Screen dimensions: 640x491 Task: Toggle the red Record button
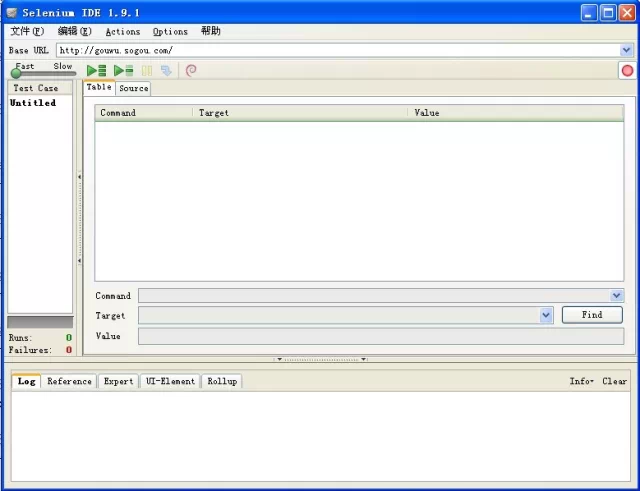tap(627, 71)
